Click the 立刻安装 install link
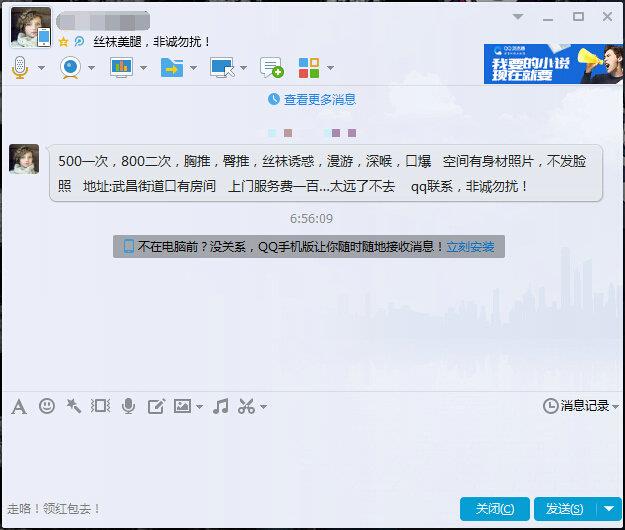Viewport: 625px width, 530px height. click(x=470, y=247)
